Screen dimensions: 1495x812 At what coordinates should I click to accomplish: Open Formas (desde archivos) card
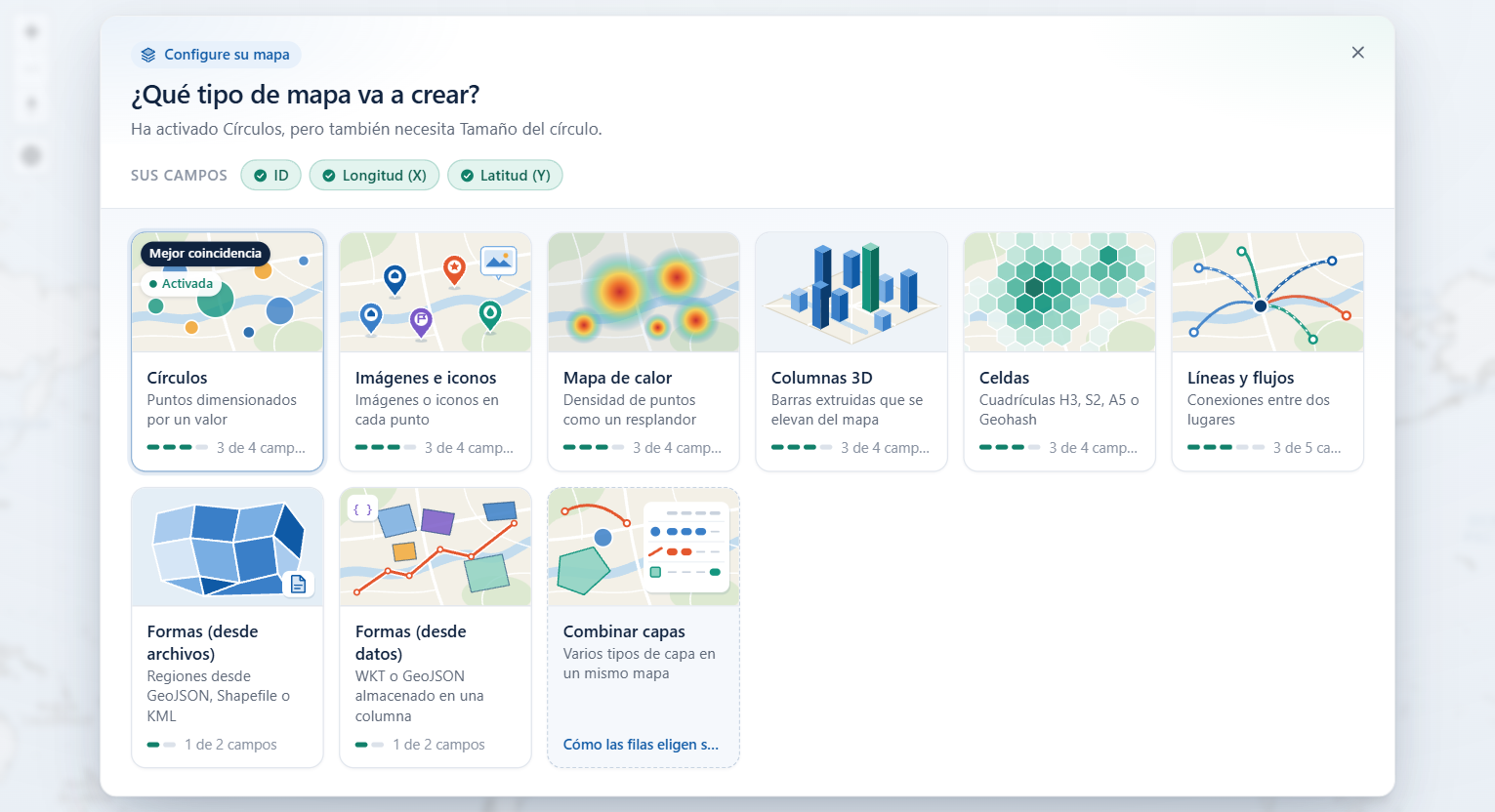pyautogui.click(x=228, y=628)
